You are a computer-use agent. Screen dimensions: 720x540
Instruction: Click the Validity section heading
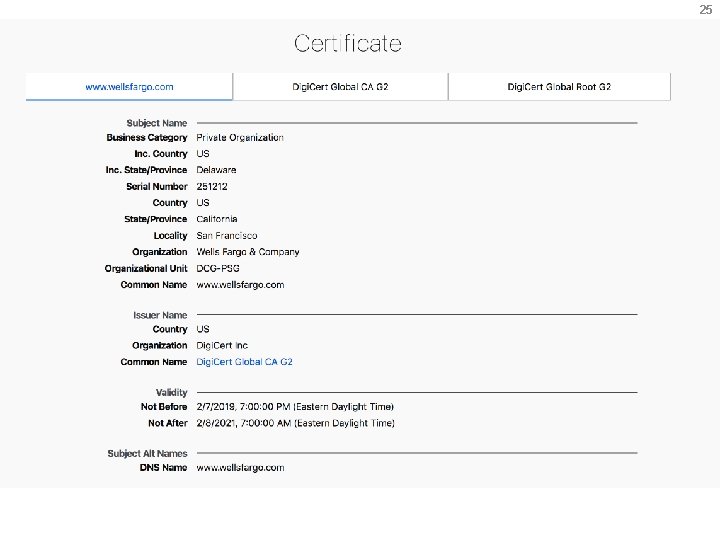coord(172,393)
